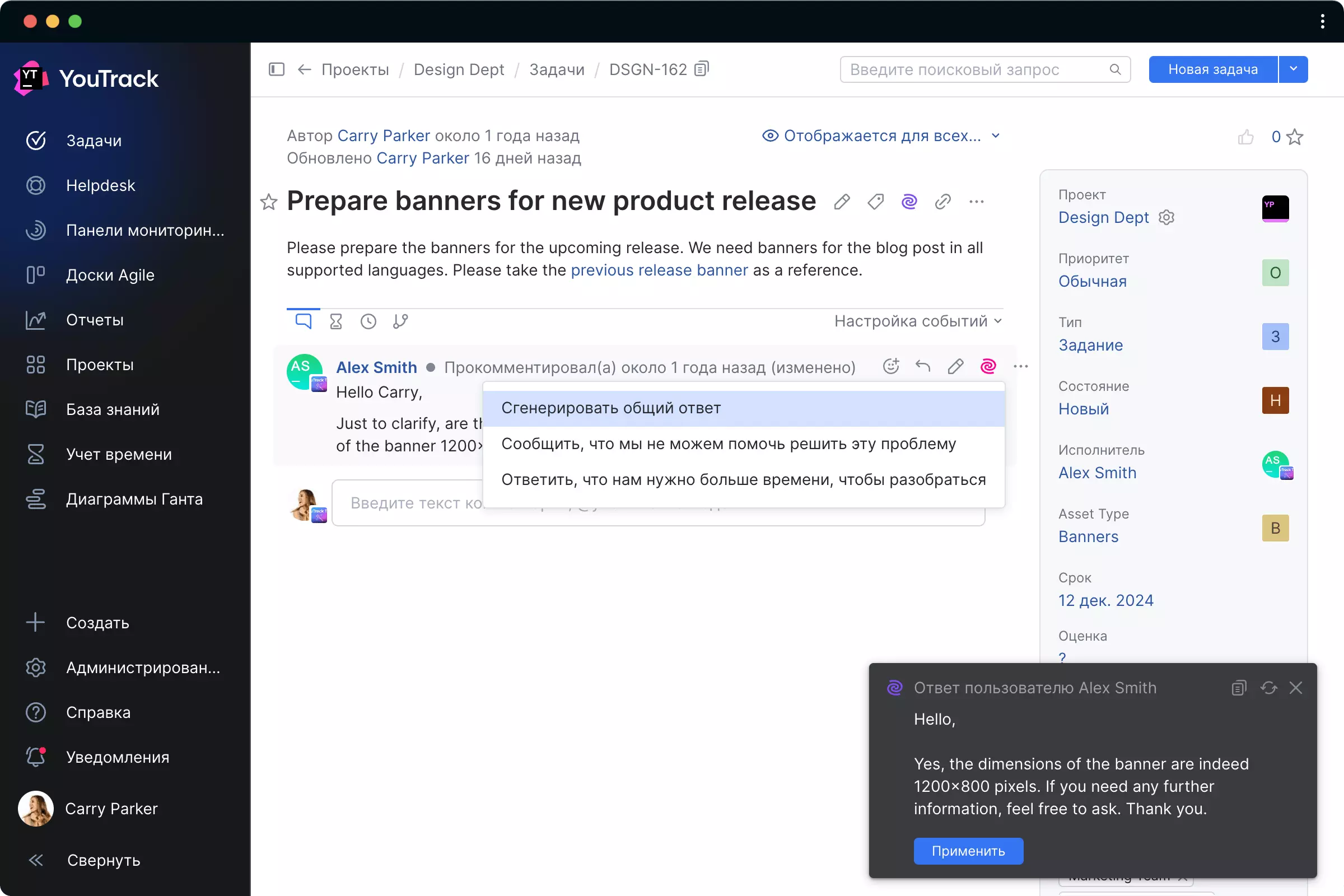1344x896 pixels.
Task: Open the Отображается для всех visibility dropdown
Action: pyautogui.click(x=883, y=136)
